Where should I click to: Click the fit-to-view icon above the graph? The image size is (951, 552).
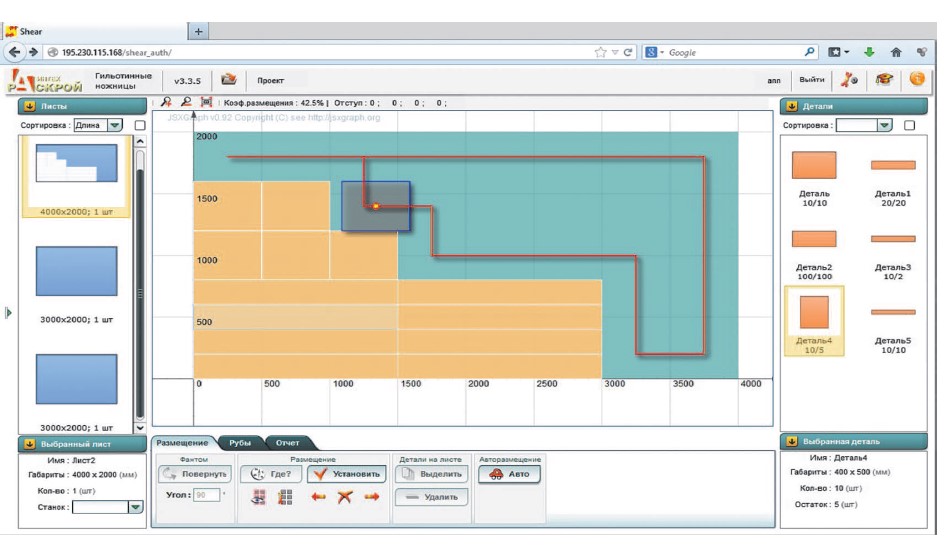tap(206, 102)
